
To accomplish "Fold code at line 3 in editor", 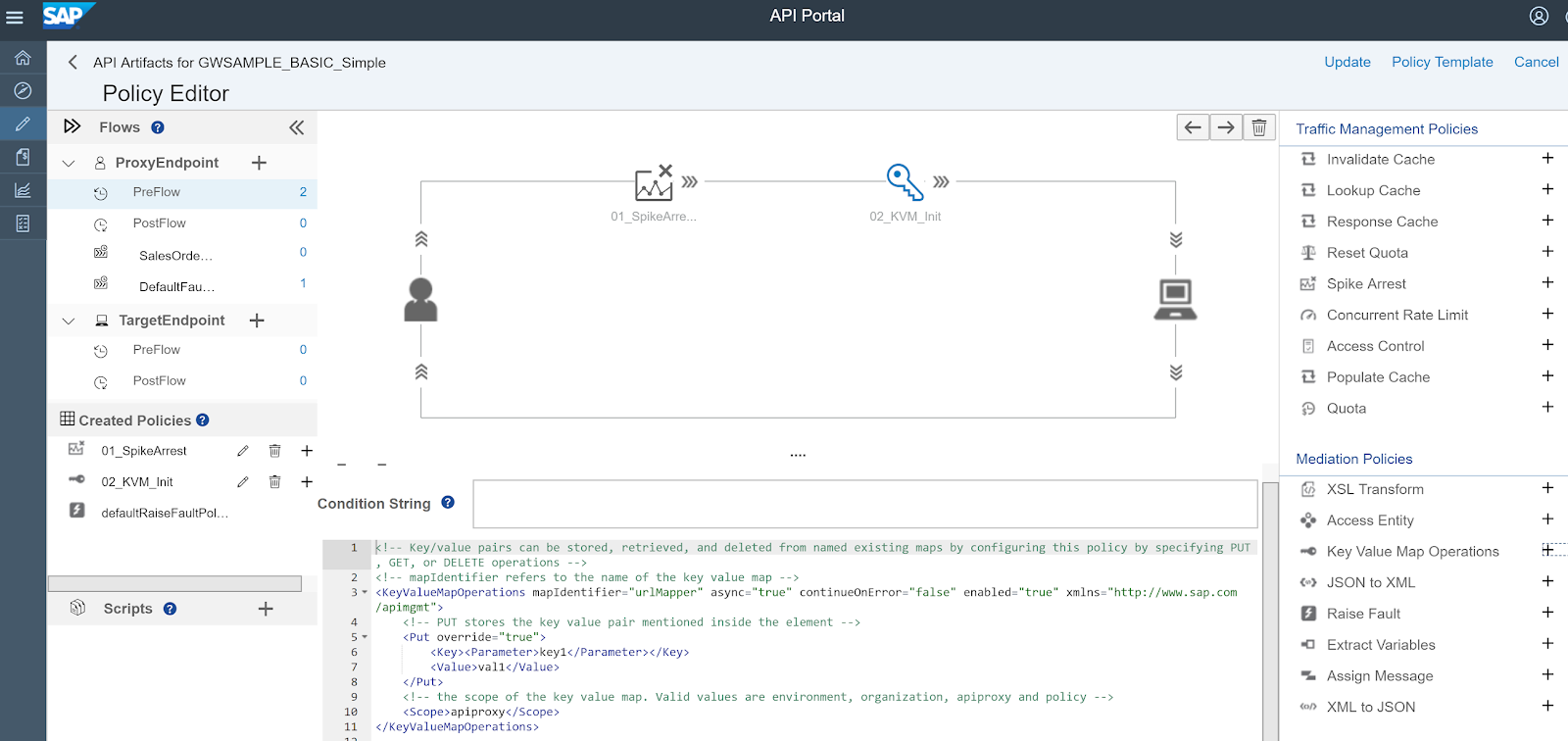I will point(366,593).
